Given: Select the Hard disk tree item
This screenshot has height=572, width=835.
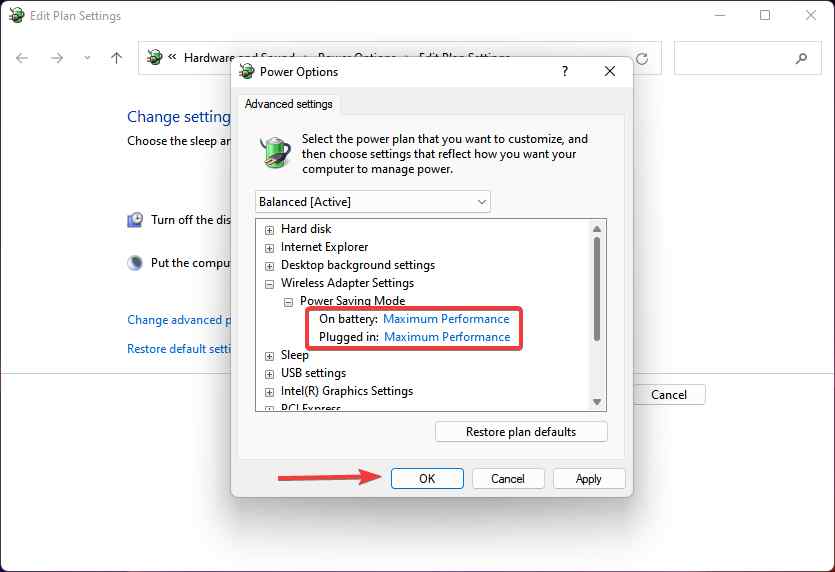Looking at the screenshot, I should coord(306,229).
